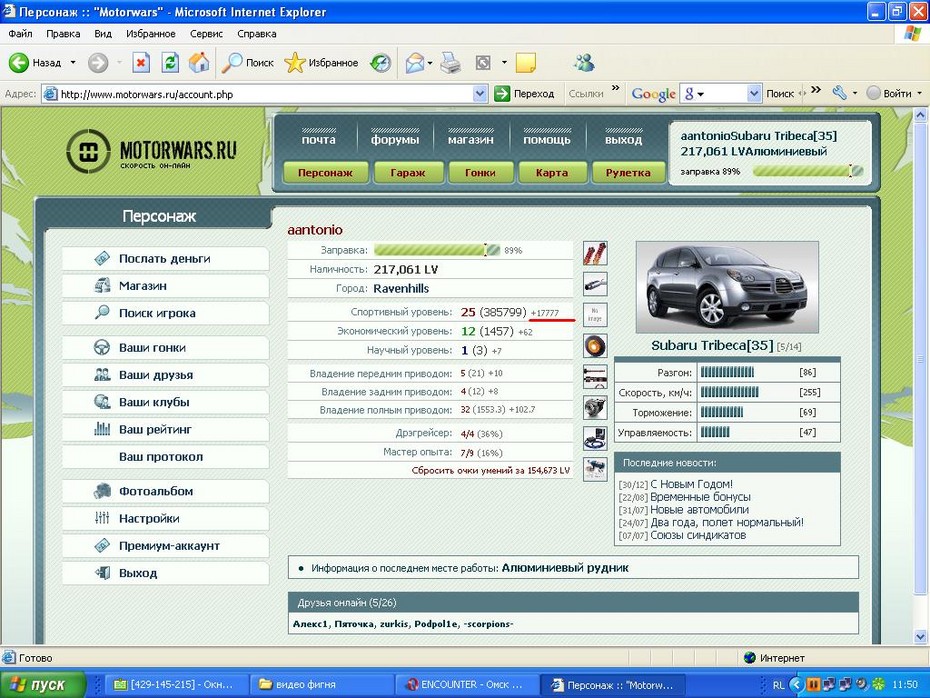Open the Файл menu
Image resolution: width=930 pixels, height=698 pixels.
click(x=20, y=34)
